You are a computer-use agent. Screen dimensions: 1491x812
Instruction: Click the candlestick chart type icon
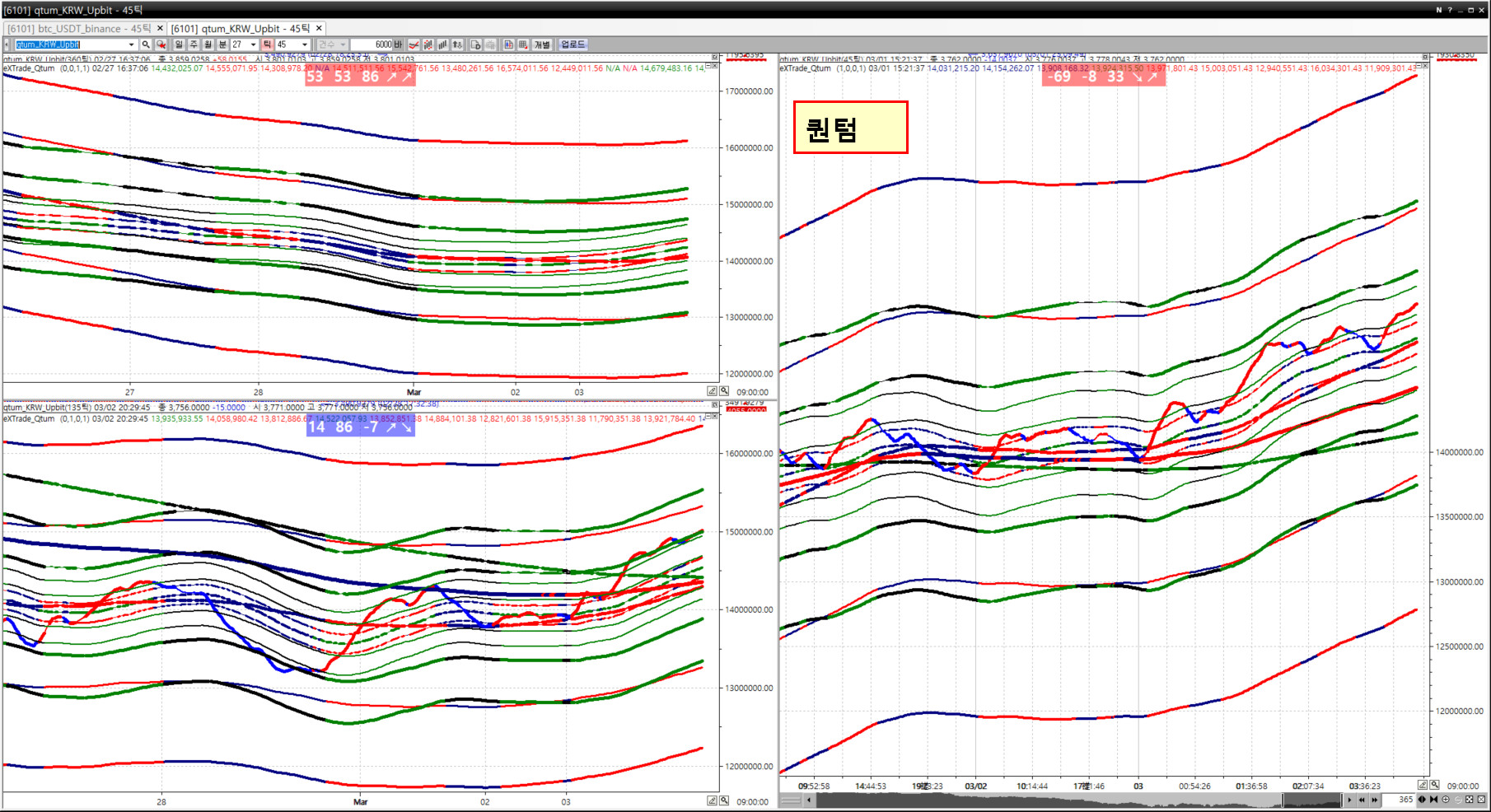click(x=428, y=44)
